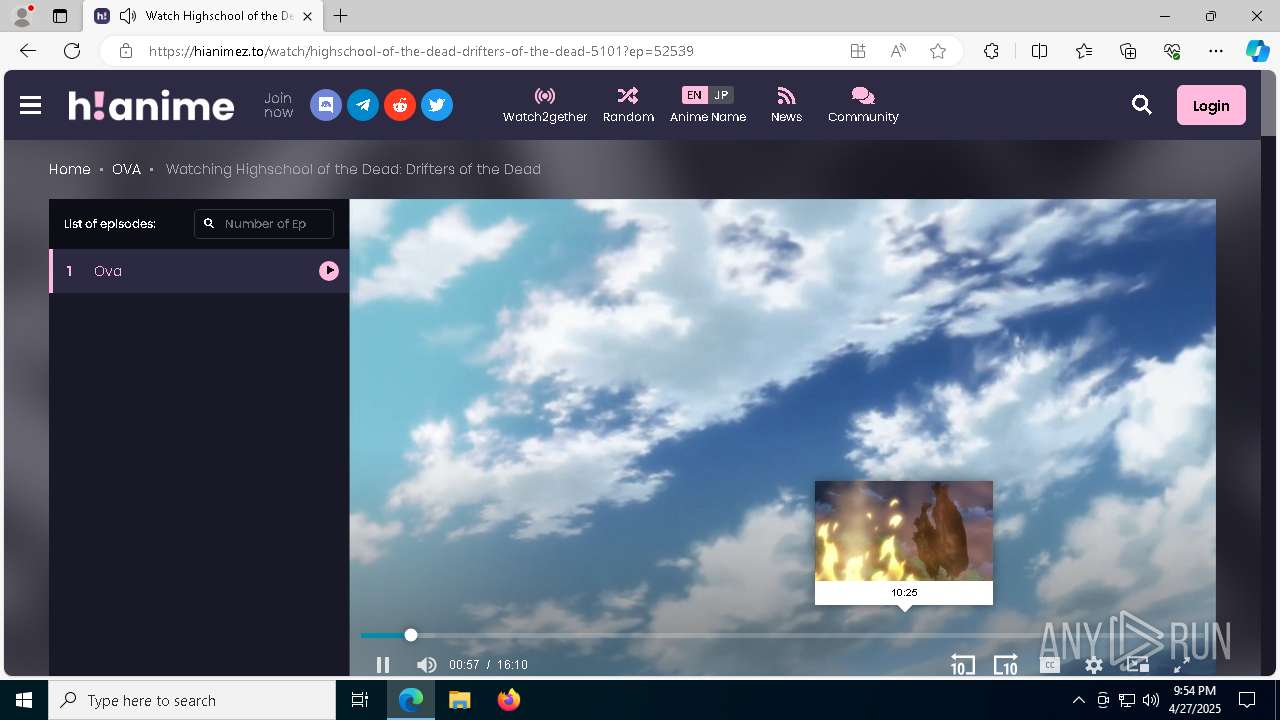Rewind video 10 seconds

click(962, 665)
